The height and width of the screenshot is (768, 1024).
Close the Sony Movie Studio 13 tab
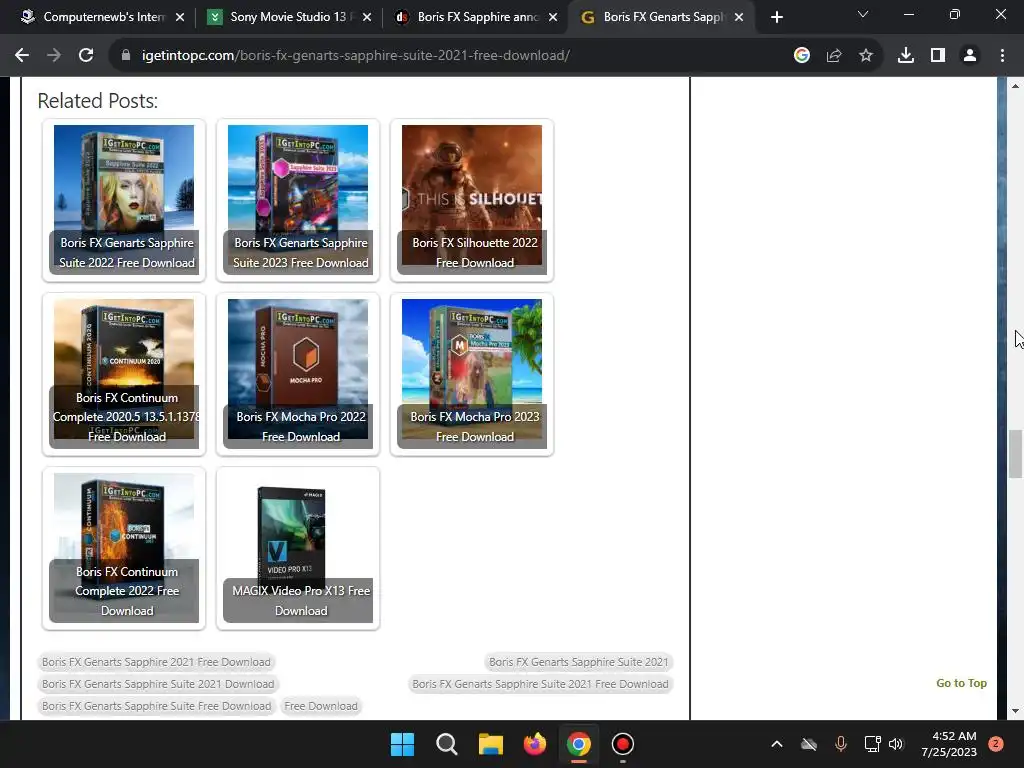(x=367, y=17)
